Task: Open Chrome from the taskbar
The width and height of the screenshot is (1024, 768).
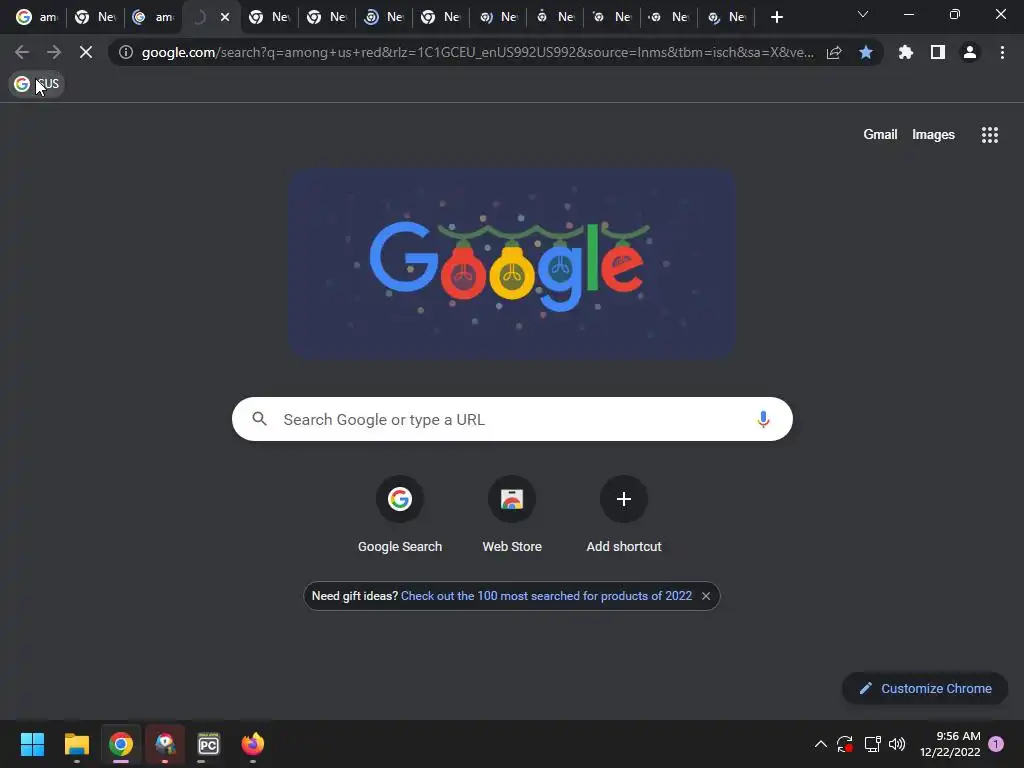Action: click(x=121, y=744)
